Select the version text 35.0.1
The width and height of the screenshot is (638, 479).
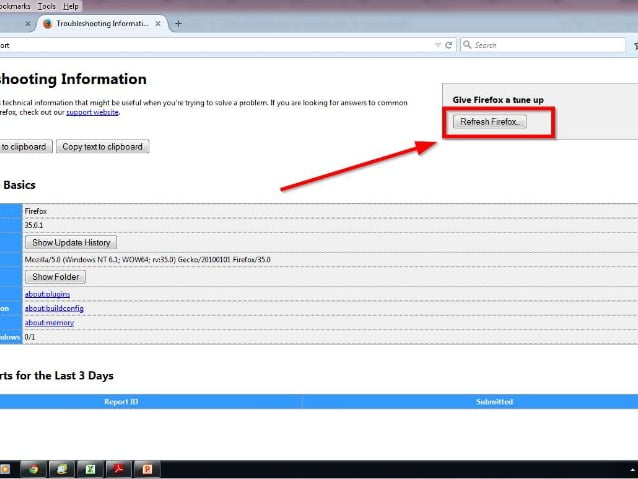point(34,225)
